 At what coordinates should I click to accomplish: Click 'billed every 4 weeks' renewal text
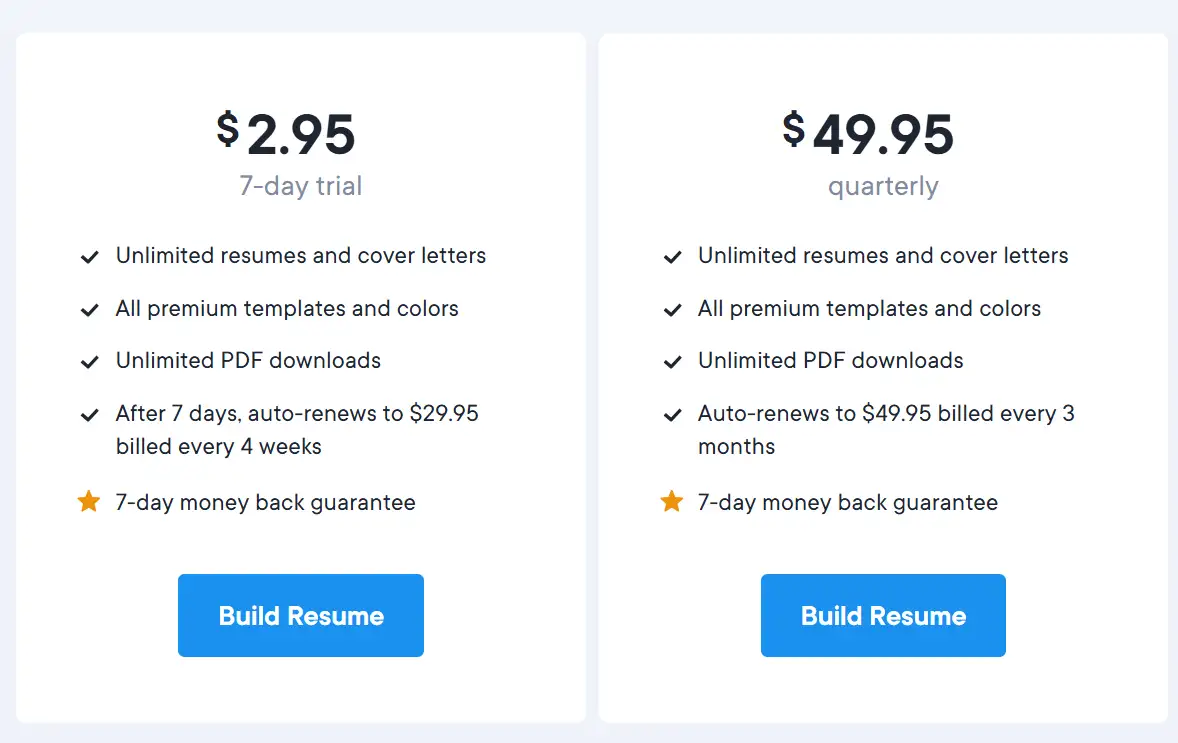(218, 446)
